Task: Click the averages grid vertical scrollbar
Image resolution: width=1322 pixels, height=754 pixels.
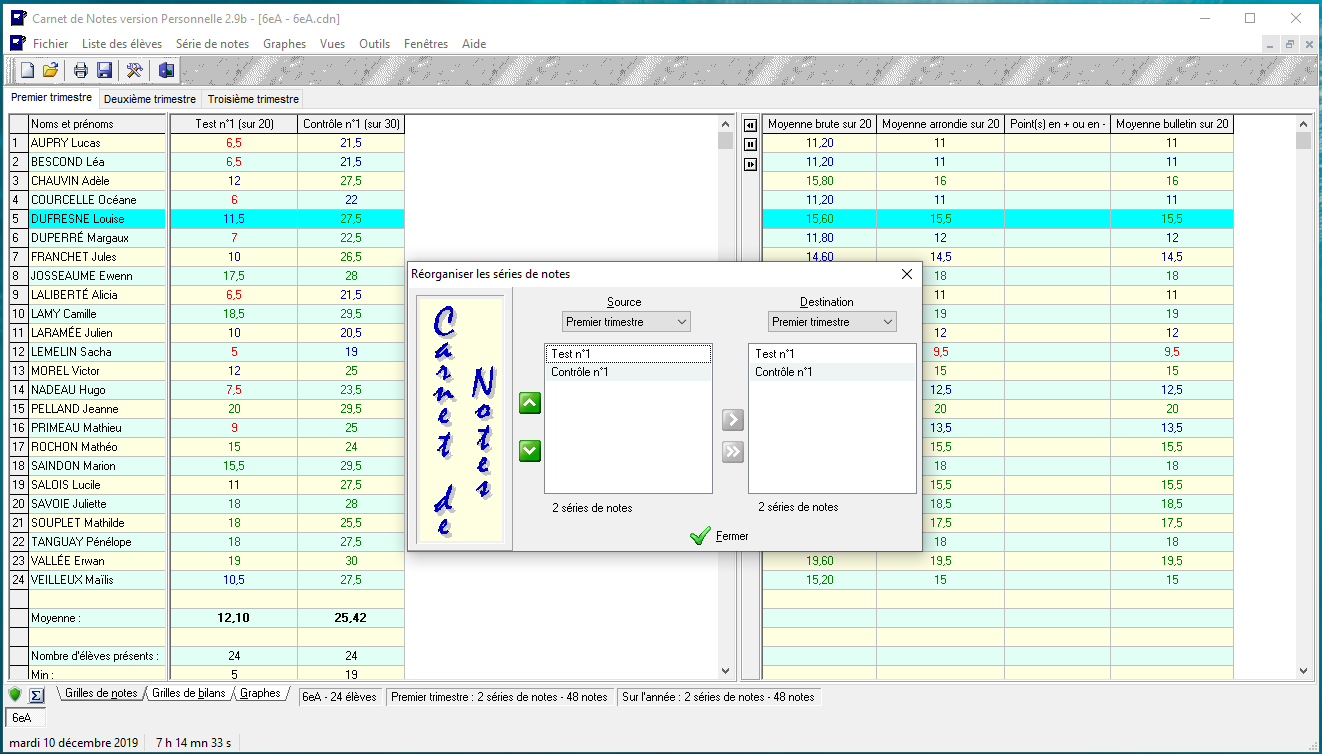Action: pos(1303,400)
